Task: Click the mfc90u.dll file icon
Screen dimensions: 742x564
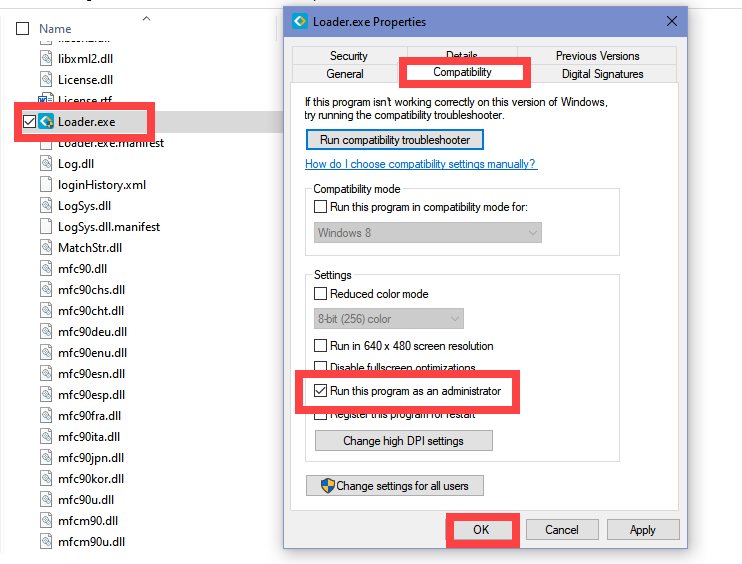Action: tap(46, 500)
